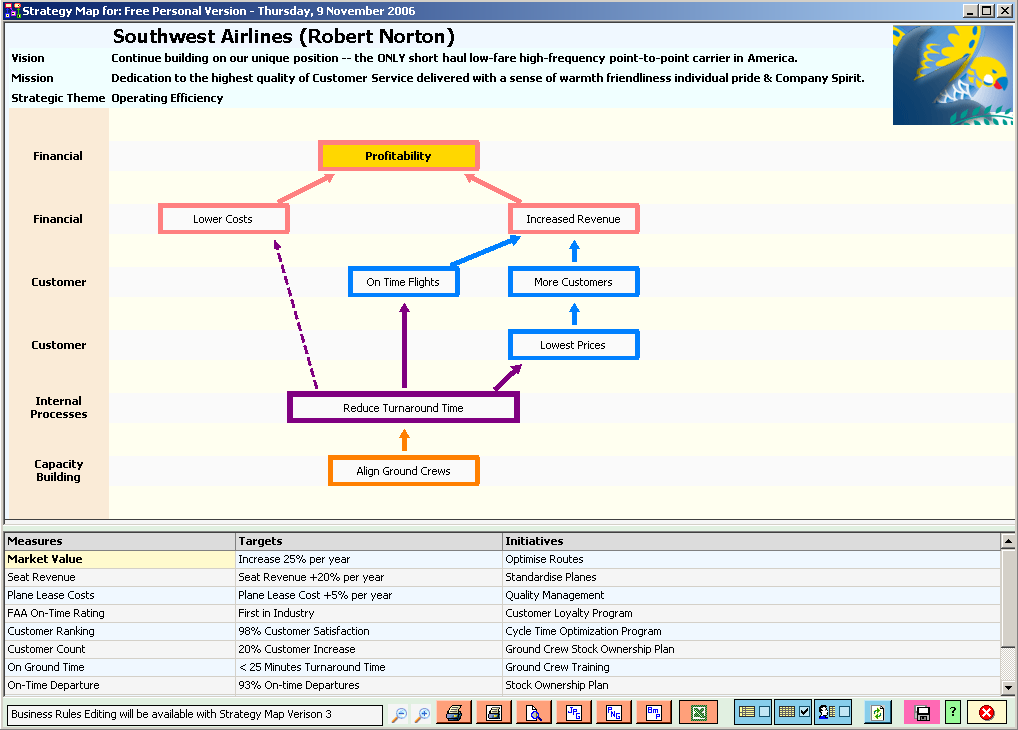
Task: Open help with the question mark button
Action: (953, 713)
